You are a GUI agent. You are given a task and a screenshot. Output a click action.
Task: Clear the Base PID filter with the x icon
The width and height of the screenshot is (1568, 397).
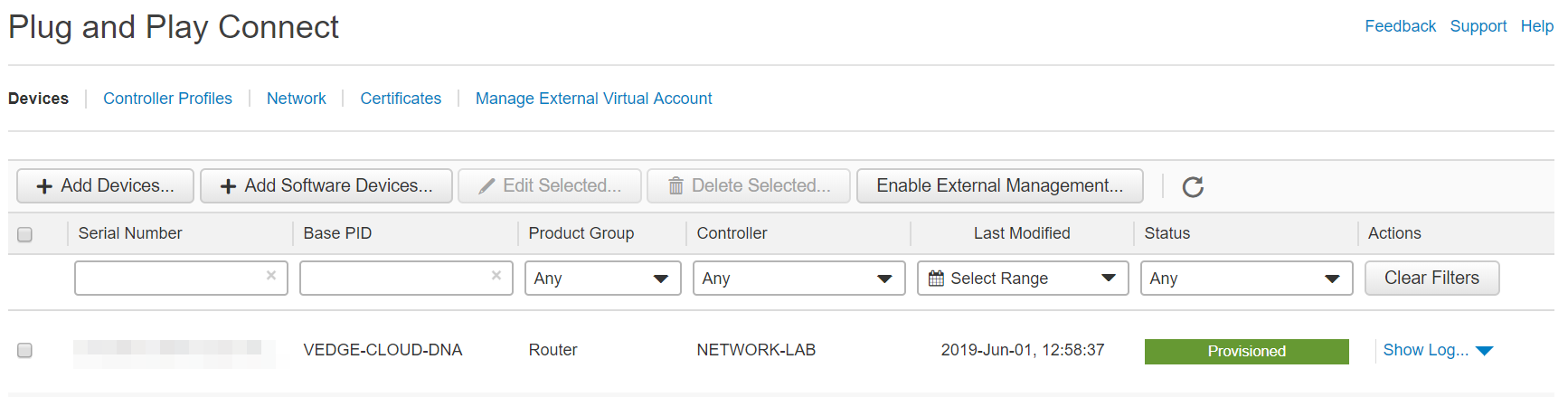pyautogui.click(x=496, y=276)
